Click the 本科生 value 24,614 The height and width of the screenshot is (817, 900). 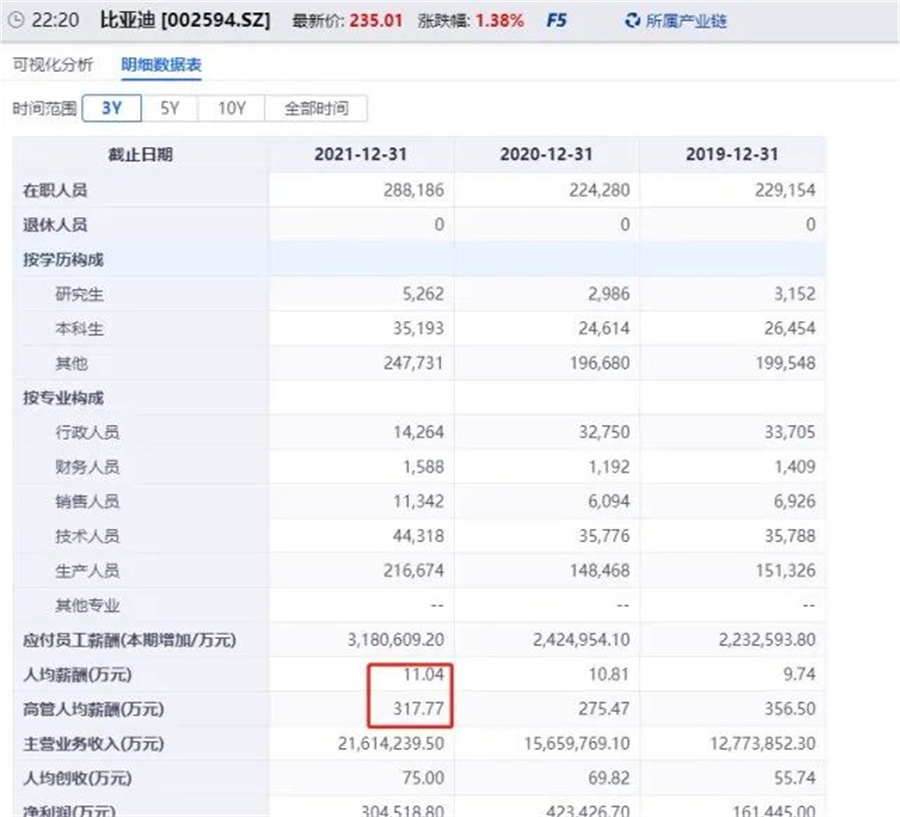tap(604, 328)
